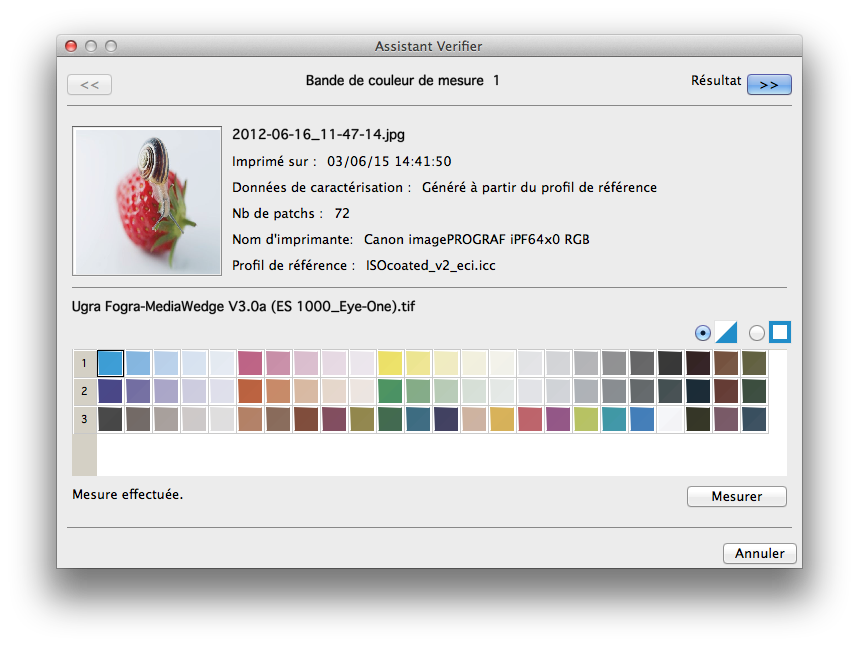Image resolution: width=859 pixels, height=647 pixels.
Task: Select the black patch in row 1
Action: 670,363
